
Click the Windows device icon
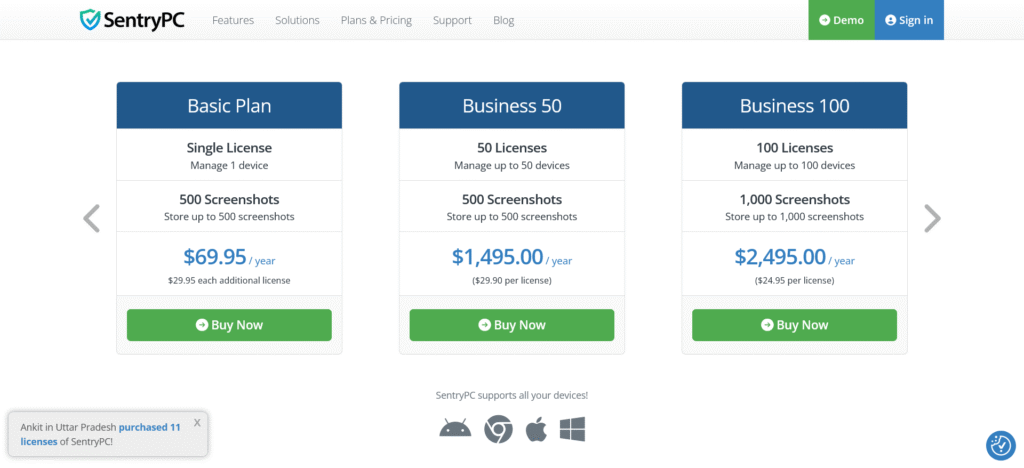pos(572,430)
